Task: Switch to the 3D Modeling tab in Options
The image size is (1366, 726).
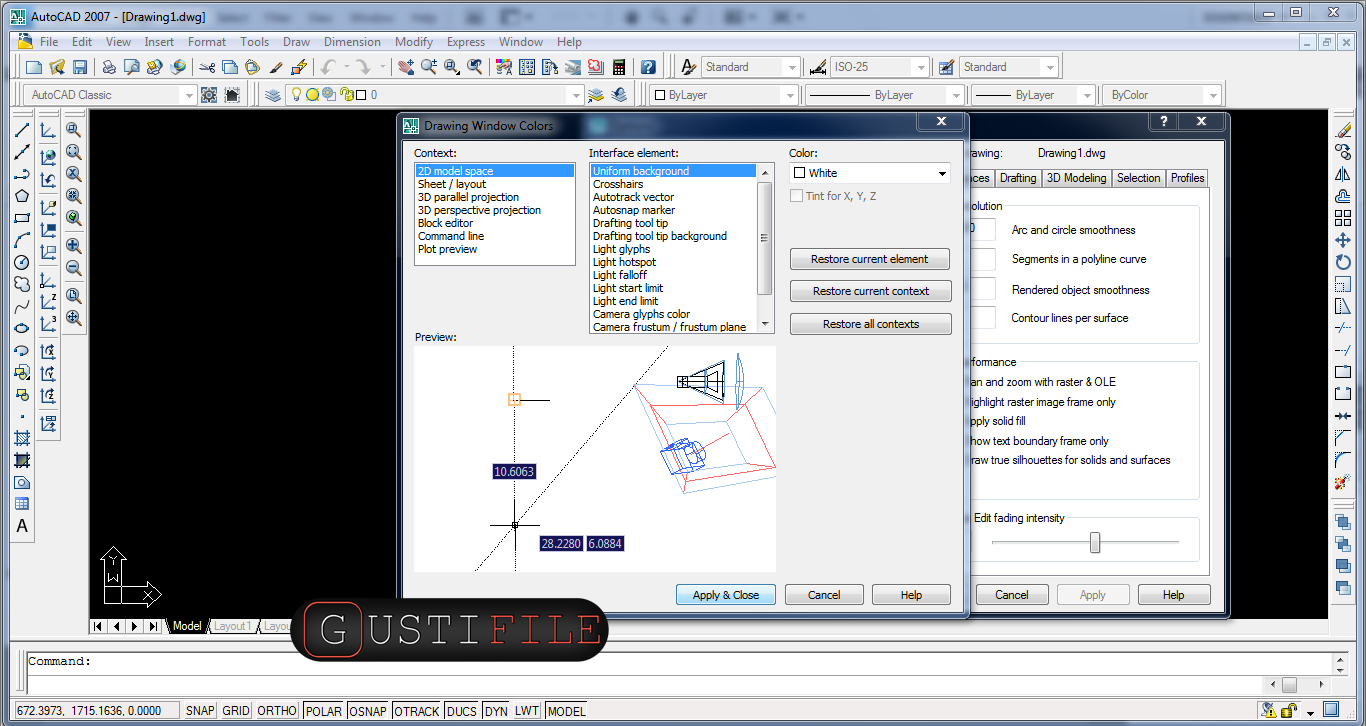Action: click(1076, 178)
